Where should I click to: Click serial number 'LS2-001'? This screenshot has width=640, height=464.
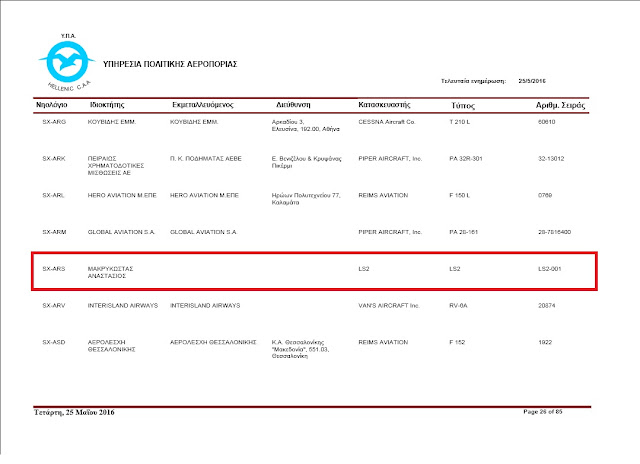click(x=549, y=269)
